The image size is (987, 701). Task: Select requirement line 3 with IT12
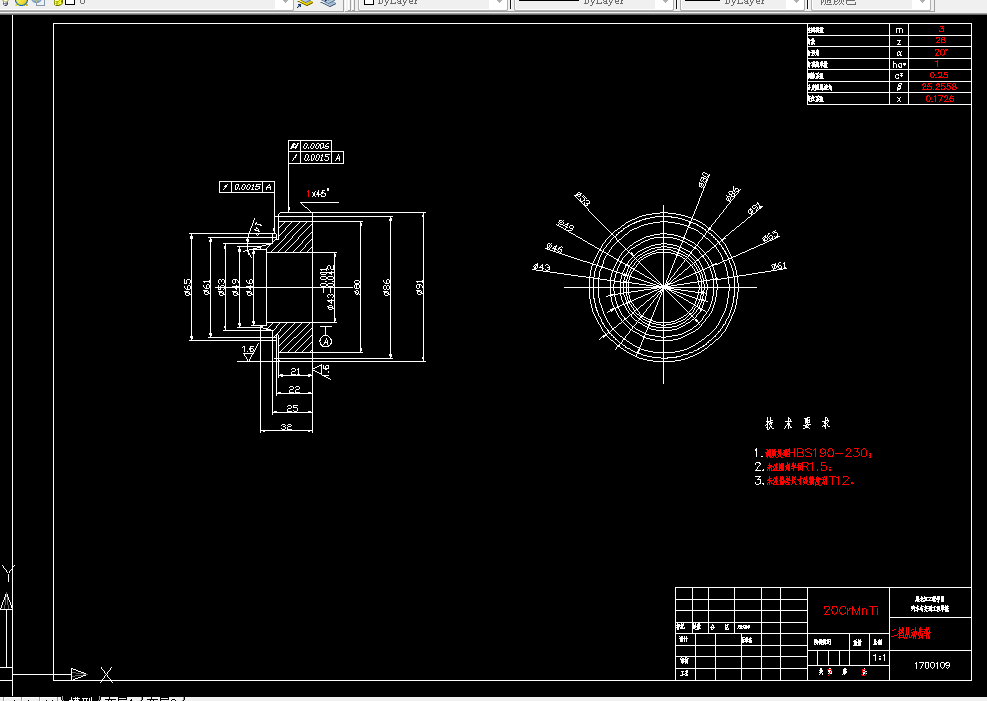click(804, 481)
